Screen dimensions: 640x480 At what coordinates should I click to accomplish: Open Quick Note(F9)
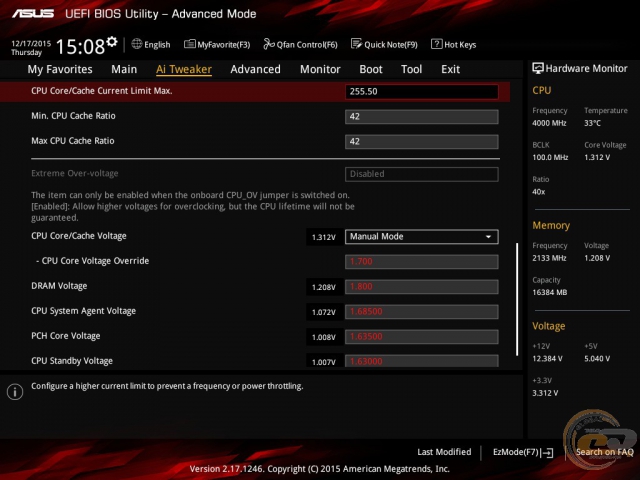[384, 44]
